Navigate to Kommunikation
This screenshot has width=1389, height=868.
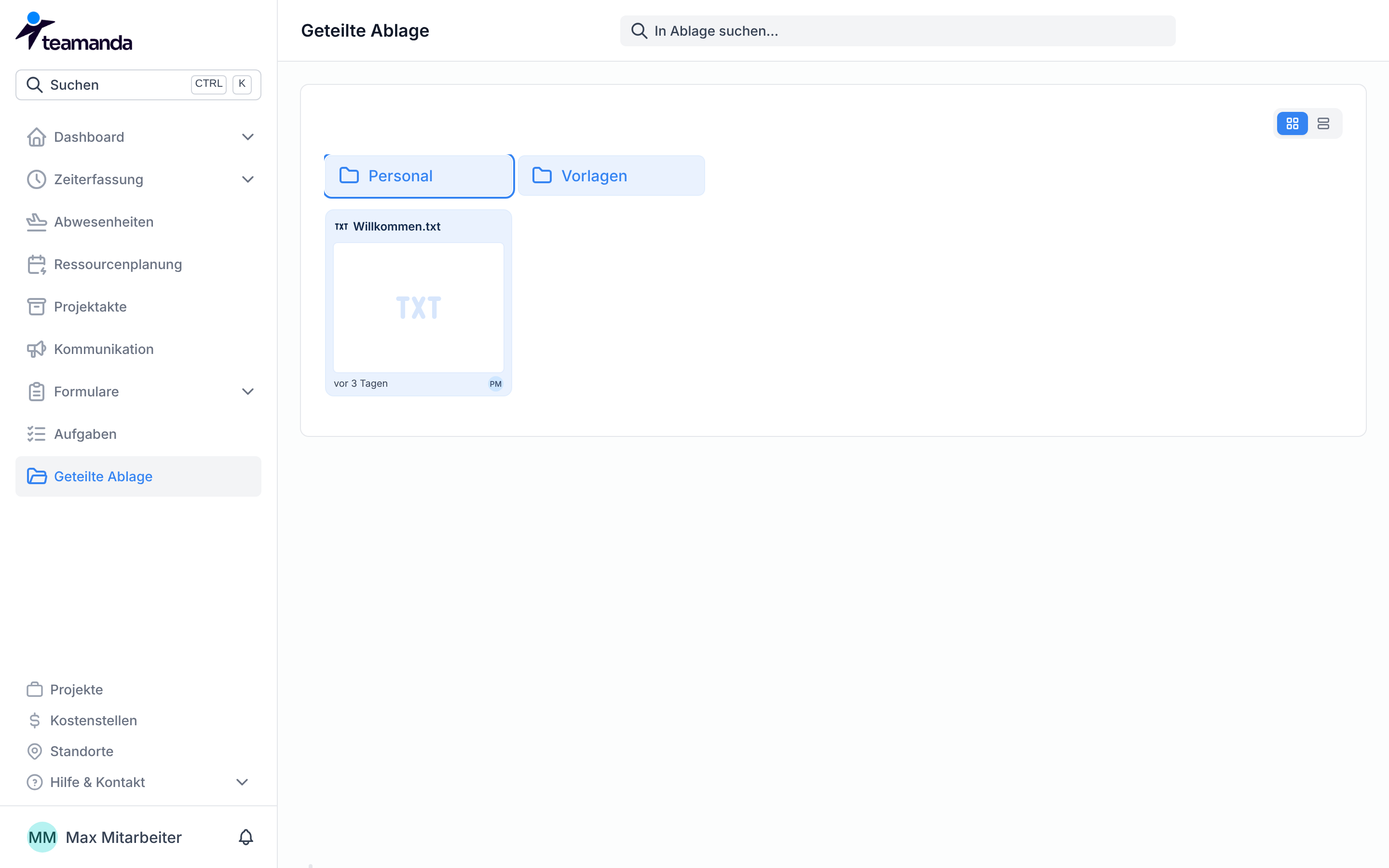click(x=138, y=350)
